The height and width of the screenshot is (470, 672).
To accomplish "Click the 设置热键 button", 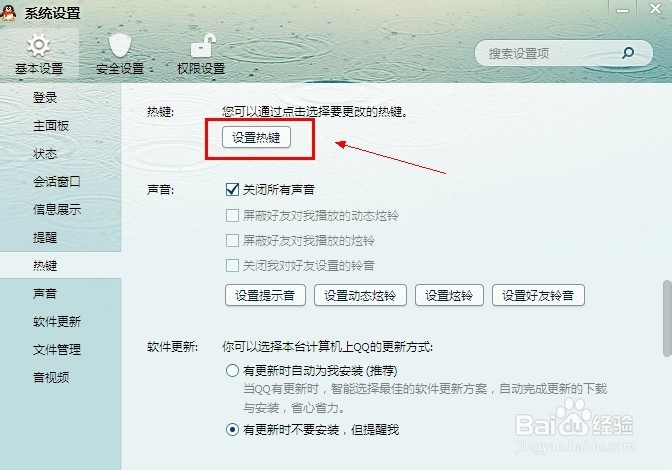I will [x=256, y=138].
